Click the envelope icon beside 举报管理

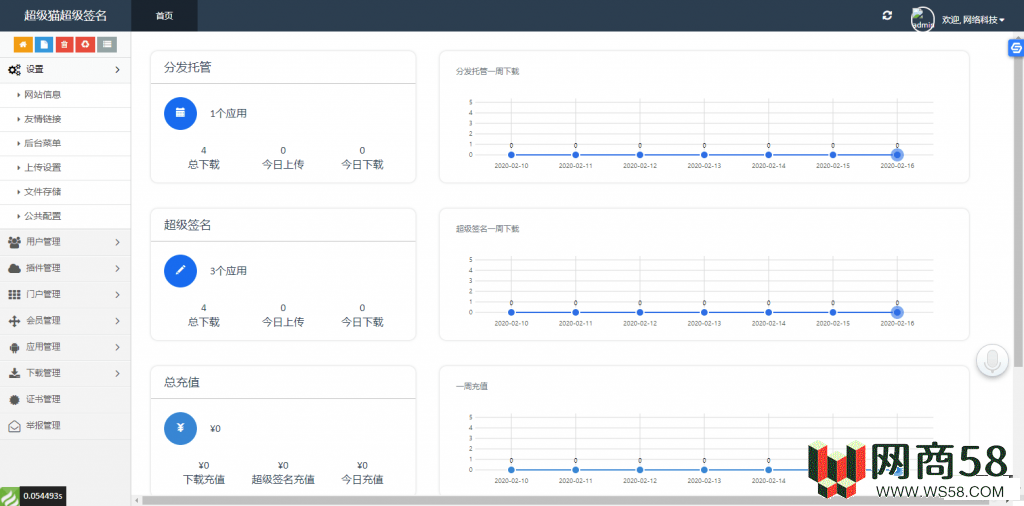pyautogui.click(x=14, y=426)
